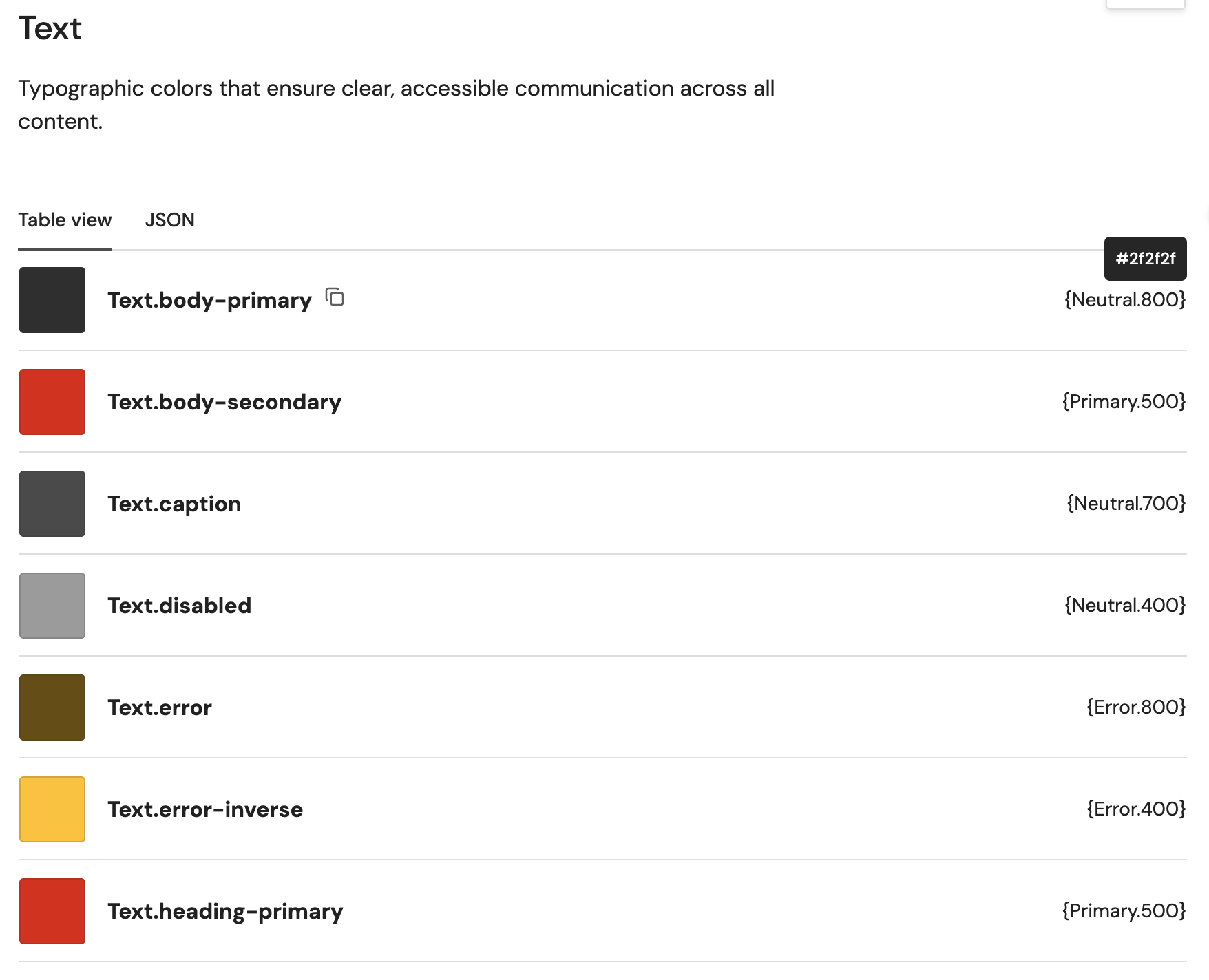
Task: Select the red Text.body-secondary swatch
Action: [52, 402]
